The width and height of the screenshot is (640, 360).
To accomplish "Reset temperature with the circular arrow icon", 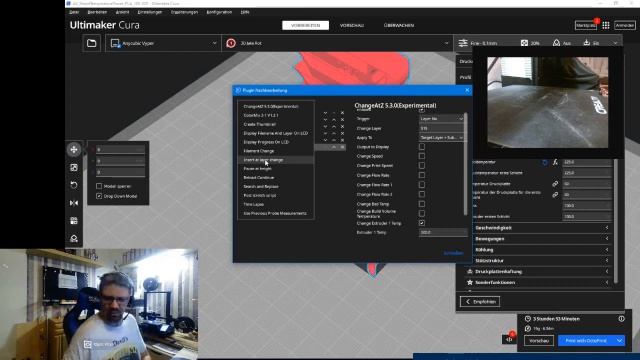I will pos(544,162).
